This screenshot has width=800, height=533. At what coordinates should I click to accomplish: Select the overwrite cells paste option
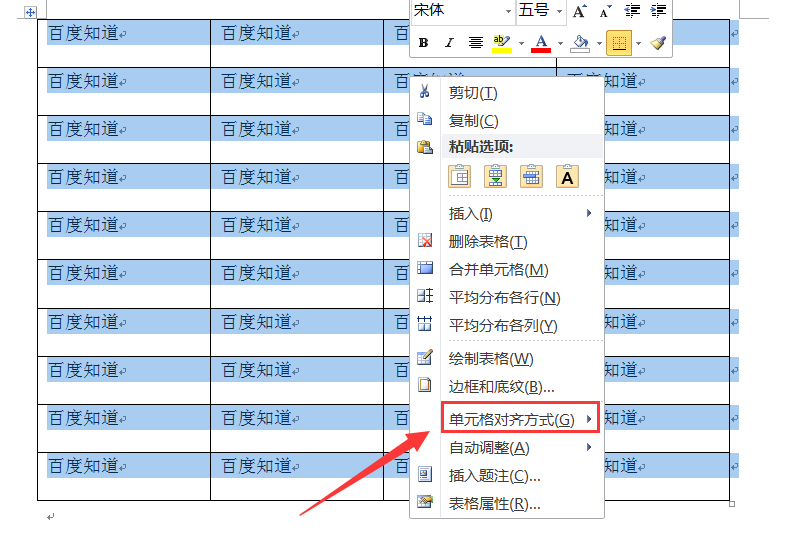tap(531, 176)
